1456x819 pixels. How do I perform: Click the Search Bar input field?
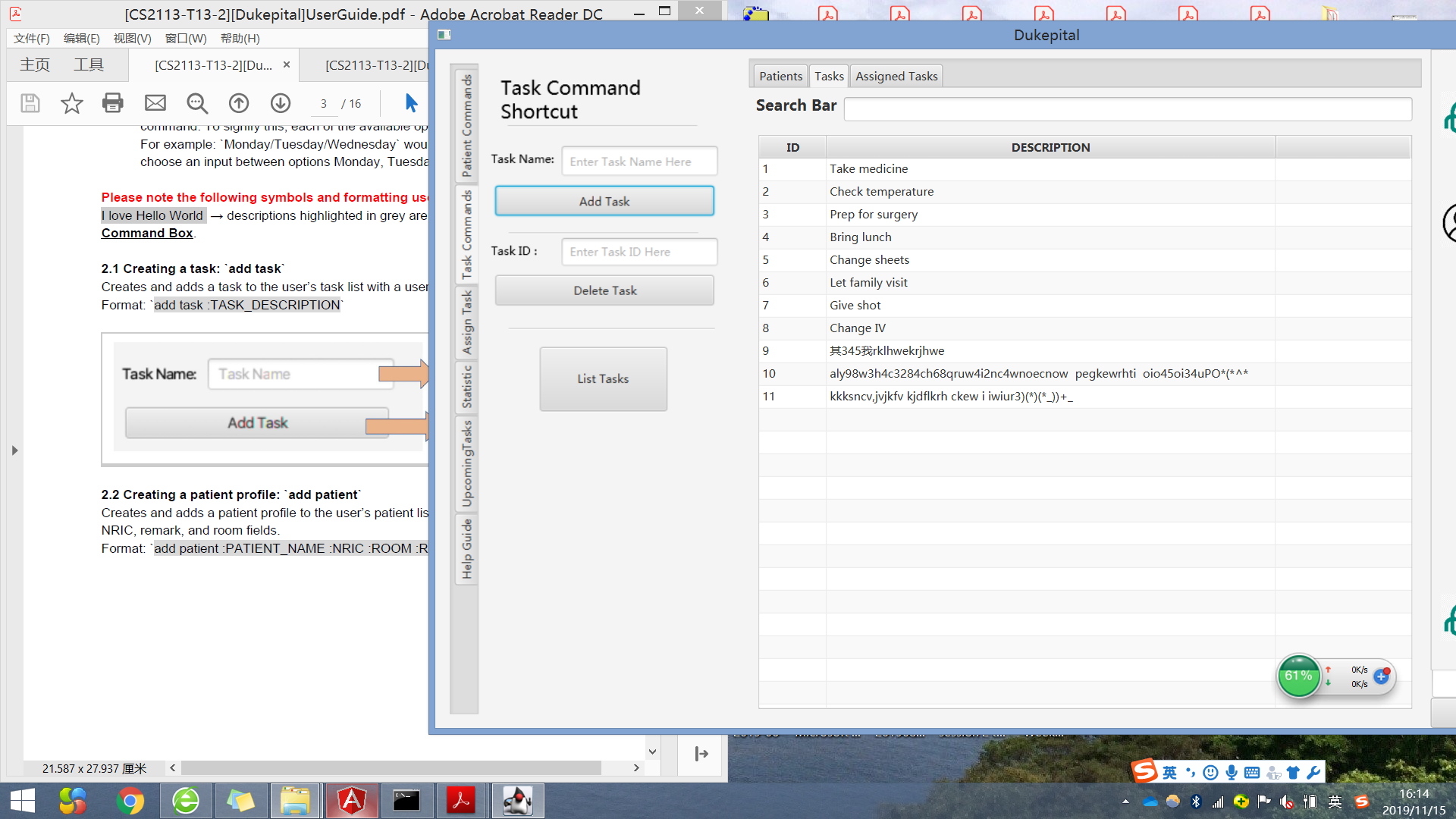click(1127, 109)
